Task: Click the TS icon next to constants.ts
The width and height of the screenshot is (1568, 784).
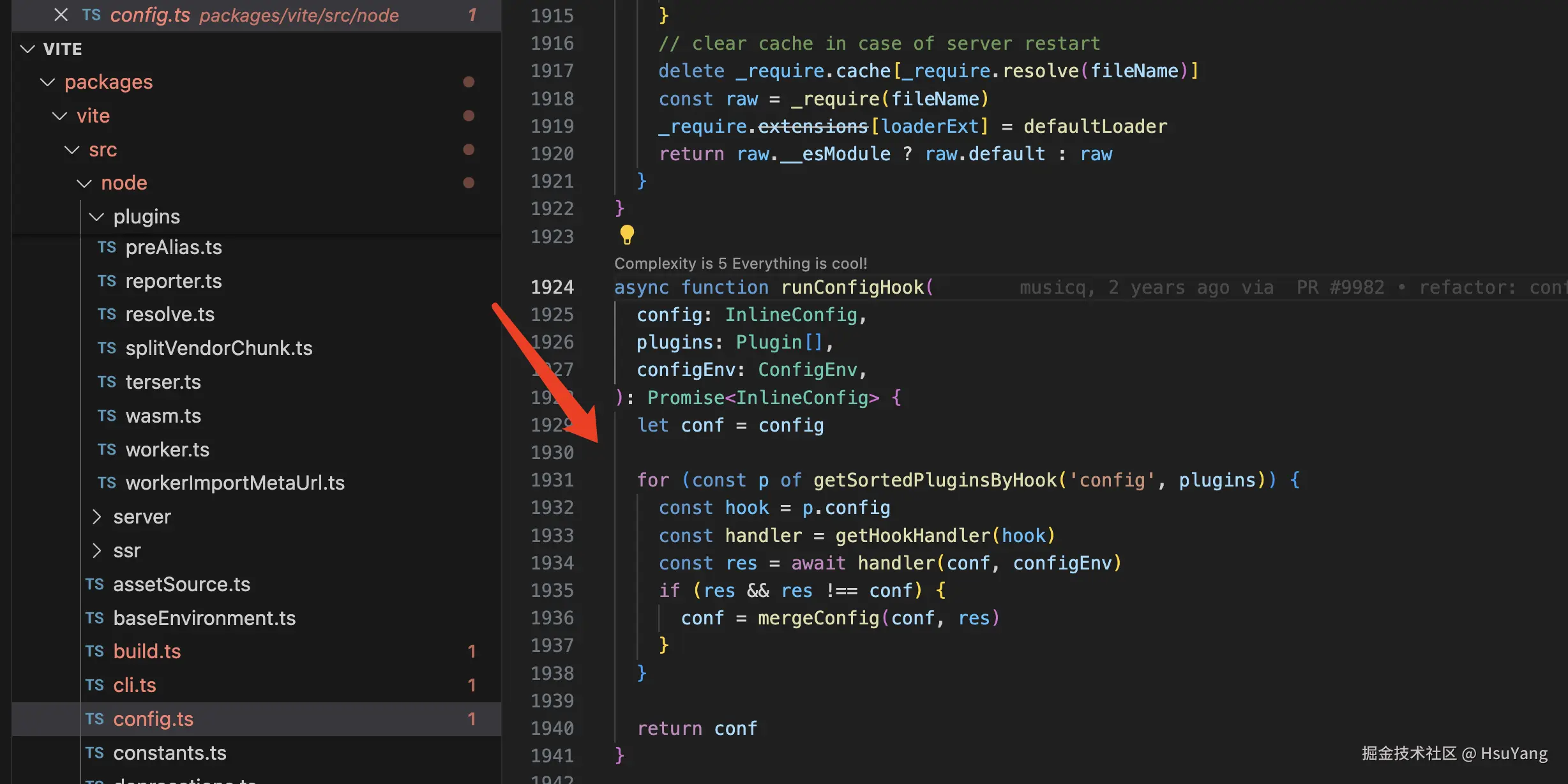Action: (x=94, y=753)
